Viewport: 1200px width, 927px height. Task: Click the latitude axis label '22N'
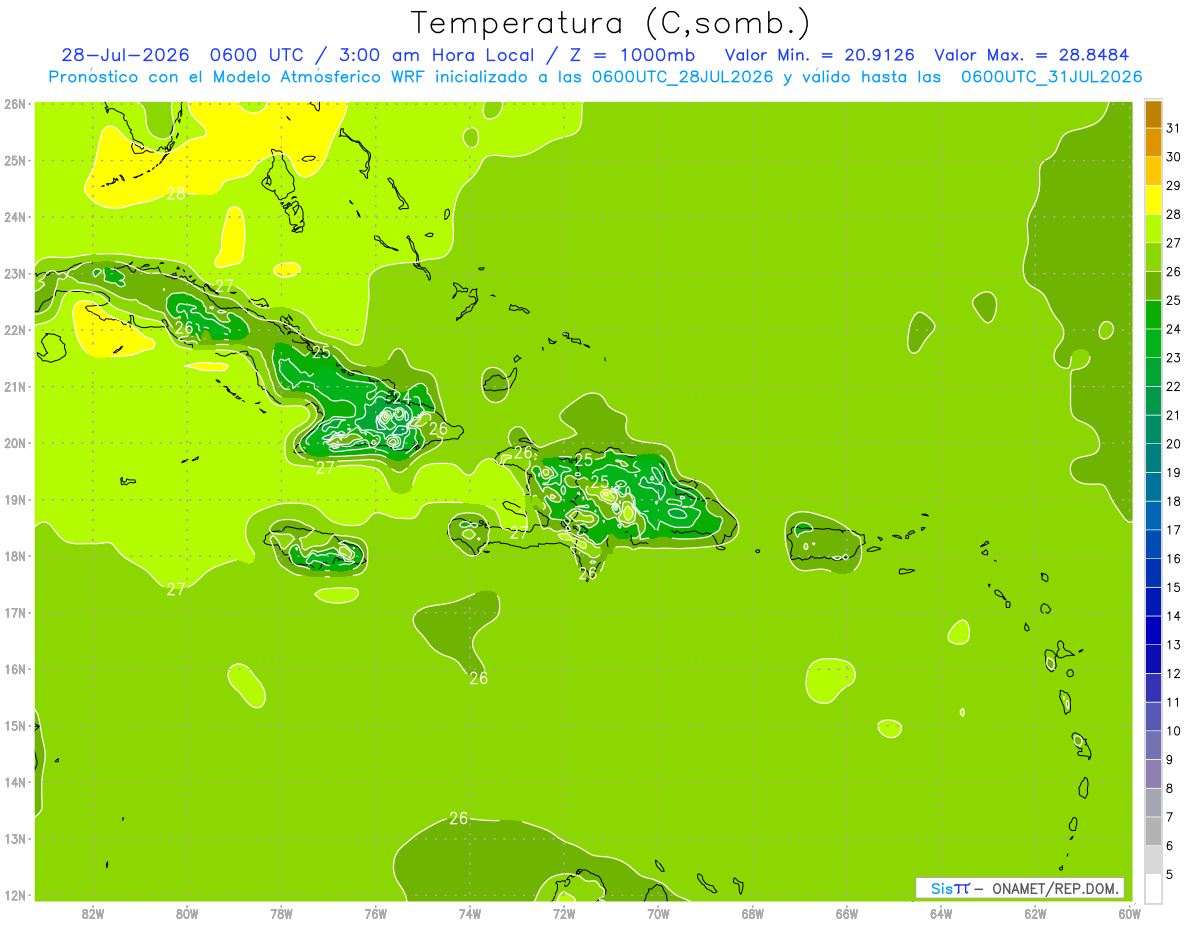click(x=15, y=330)
